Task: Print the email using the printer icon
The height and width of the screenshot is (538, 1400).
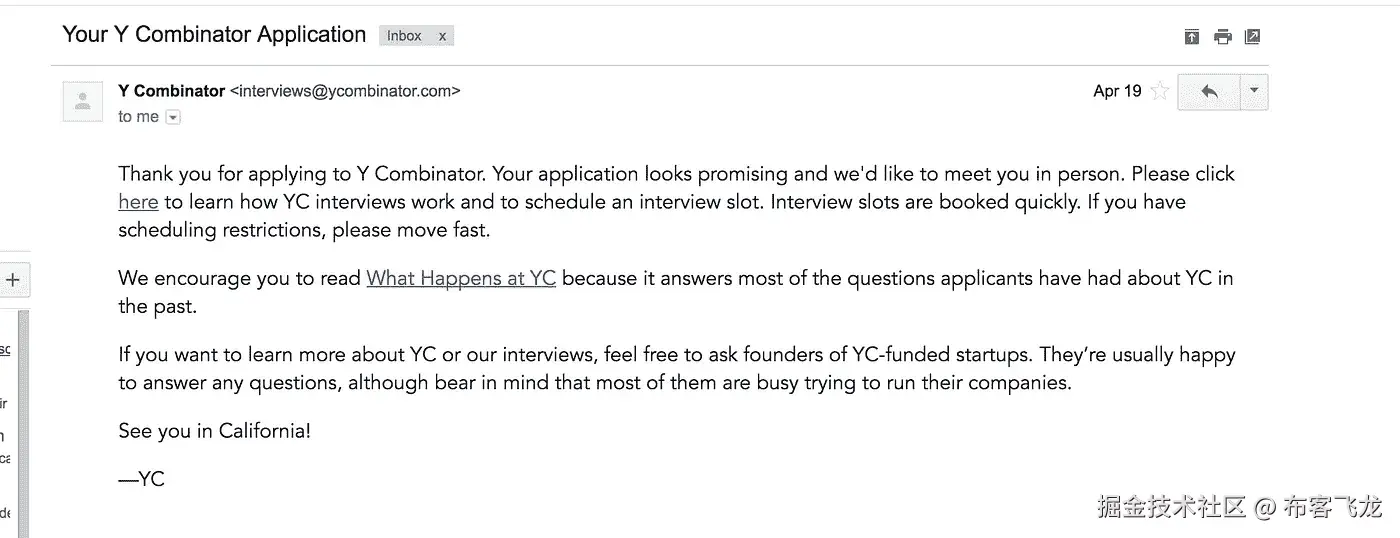Action: tap(1222, 37)
